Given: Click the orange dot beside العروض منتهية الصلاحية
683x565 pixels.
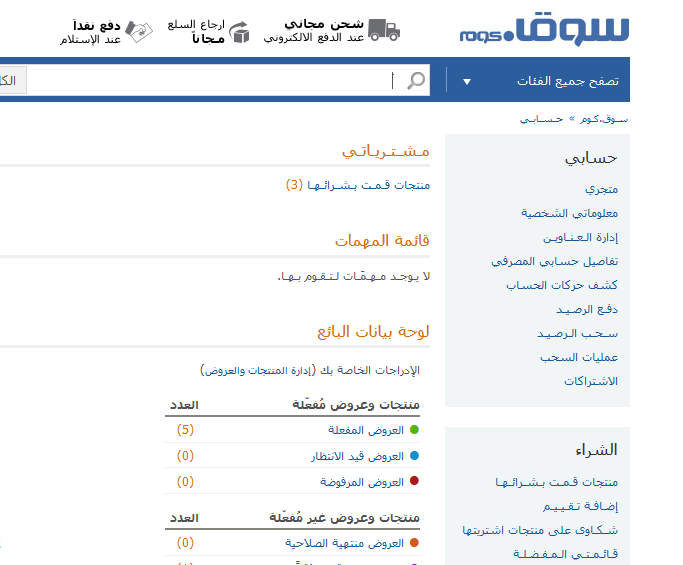Looking at the screenshot, I should pos(414,543).
